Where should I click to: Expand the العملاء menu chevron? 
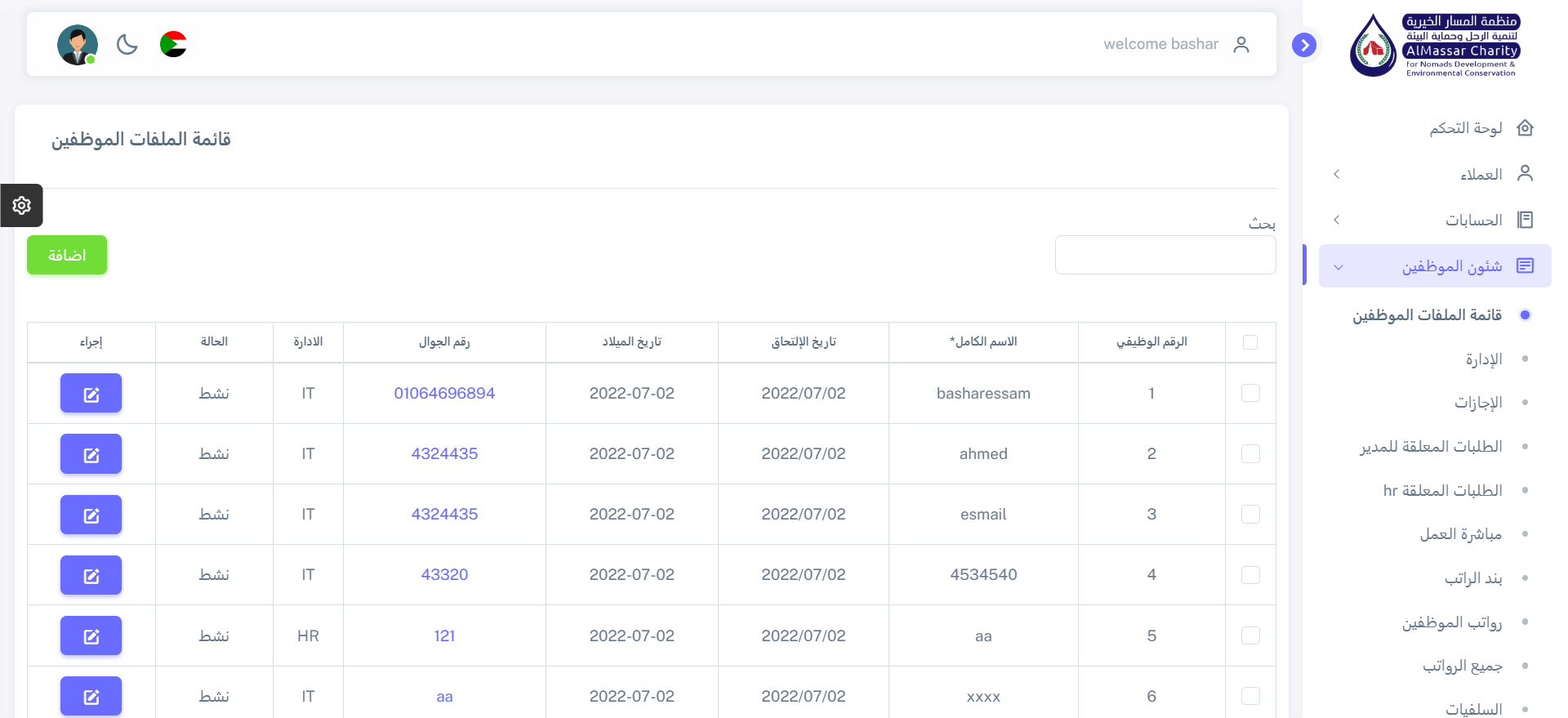1337,174
